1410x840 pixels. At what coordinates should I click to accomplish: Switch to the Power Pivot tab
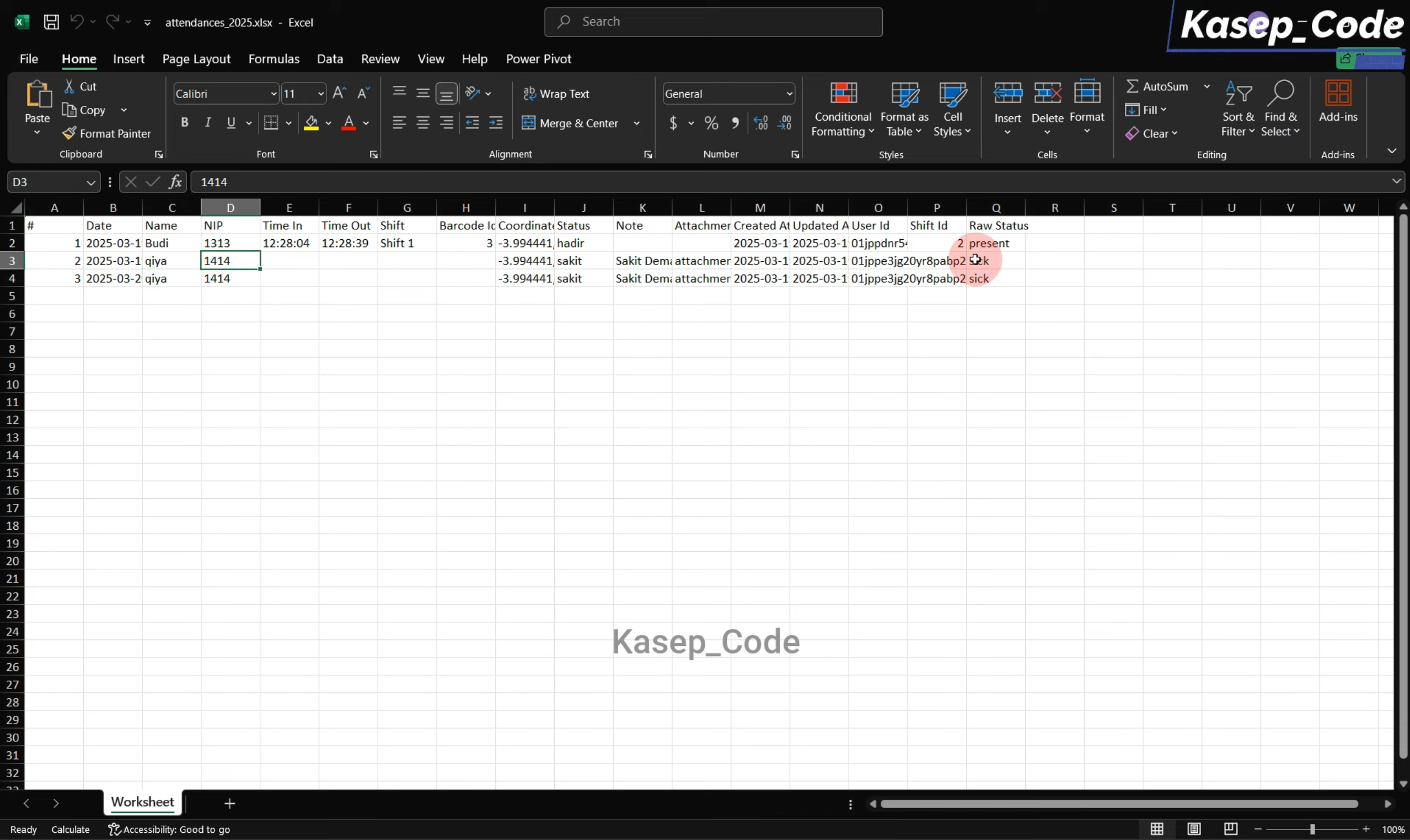pos(538,59)
